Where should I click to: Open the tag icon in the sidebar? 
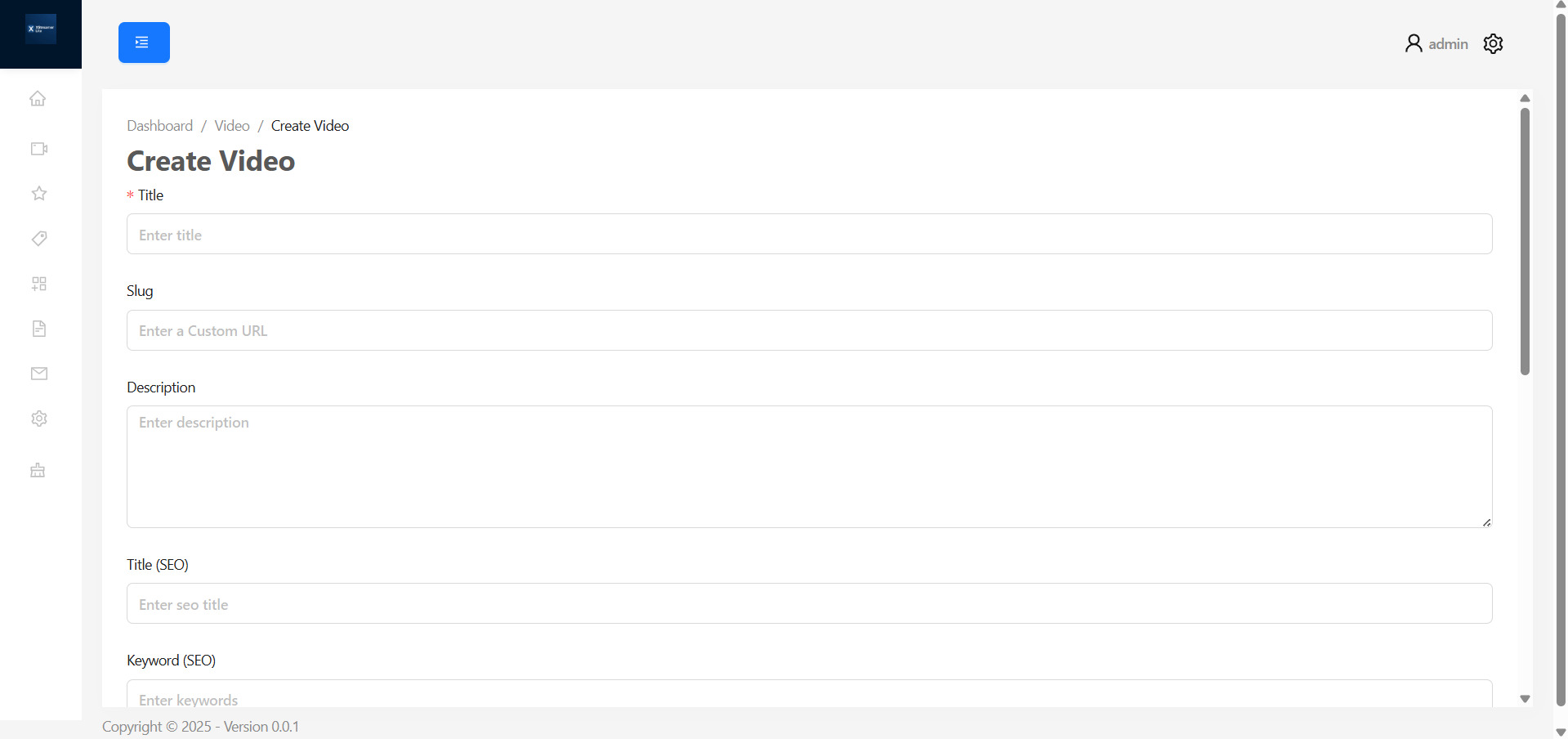point(38,239)
